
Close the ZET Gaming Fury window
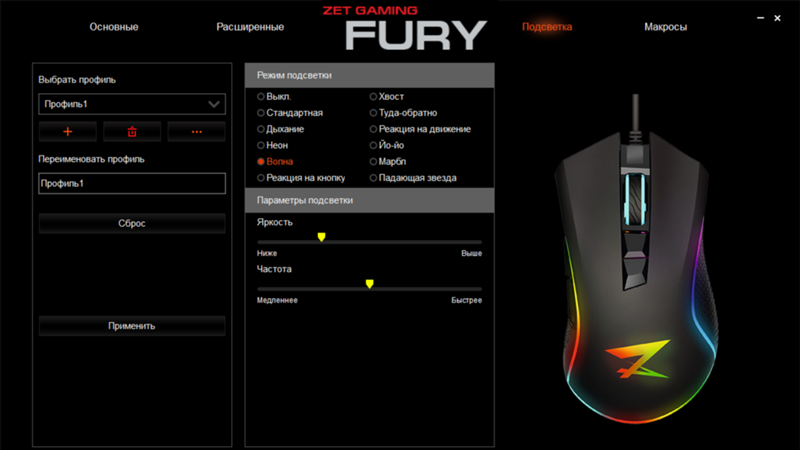click(777, 18)
